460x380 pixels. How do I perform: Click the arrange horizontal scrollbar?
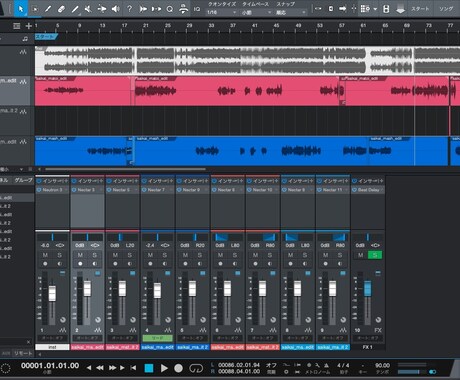125,169
